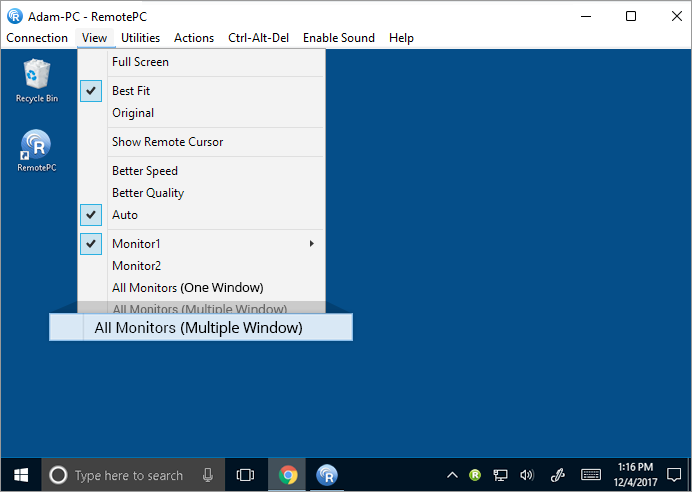The width and height of the screenshot is (692, 492).
Task: Toggle the checked Best Fit option
Action: 202,91
